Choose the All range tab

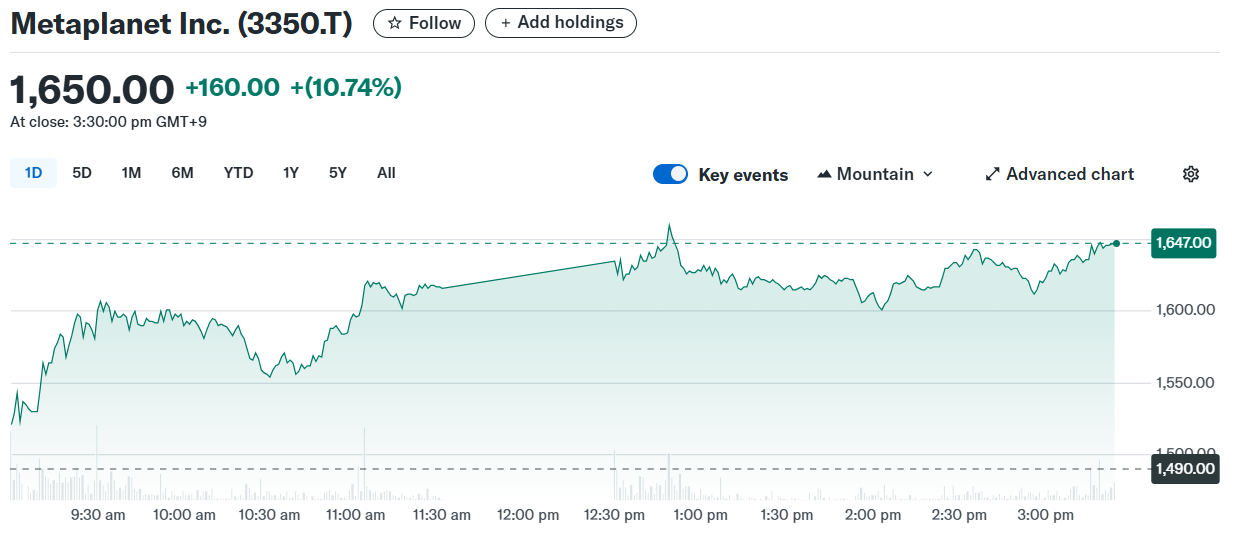[x=386, y=173]
